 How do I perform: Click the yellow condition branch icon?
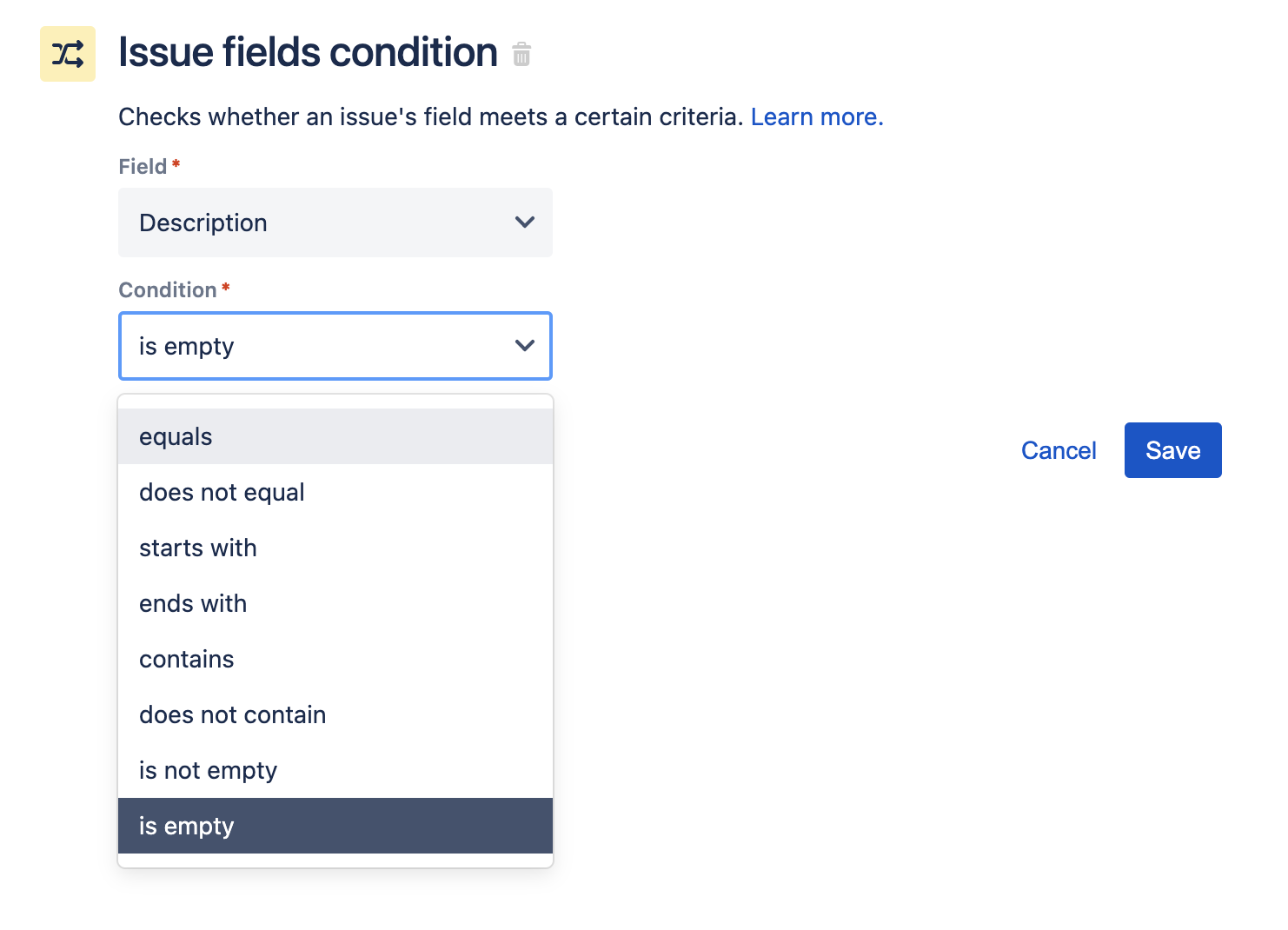point(68,54)
